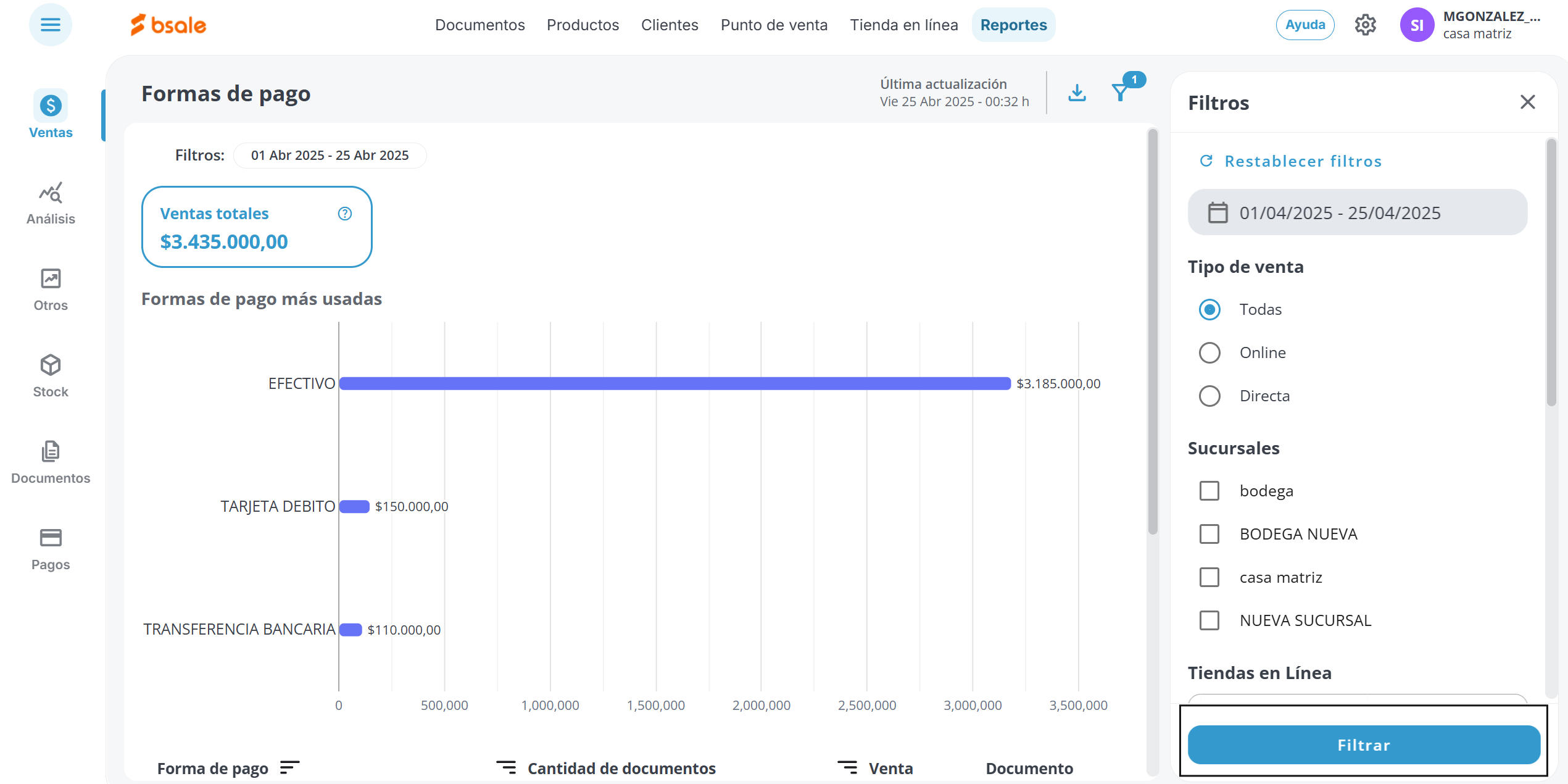
Task: Sort by Cantidad de documentos column
Action: coord(506,768)
